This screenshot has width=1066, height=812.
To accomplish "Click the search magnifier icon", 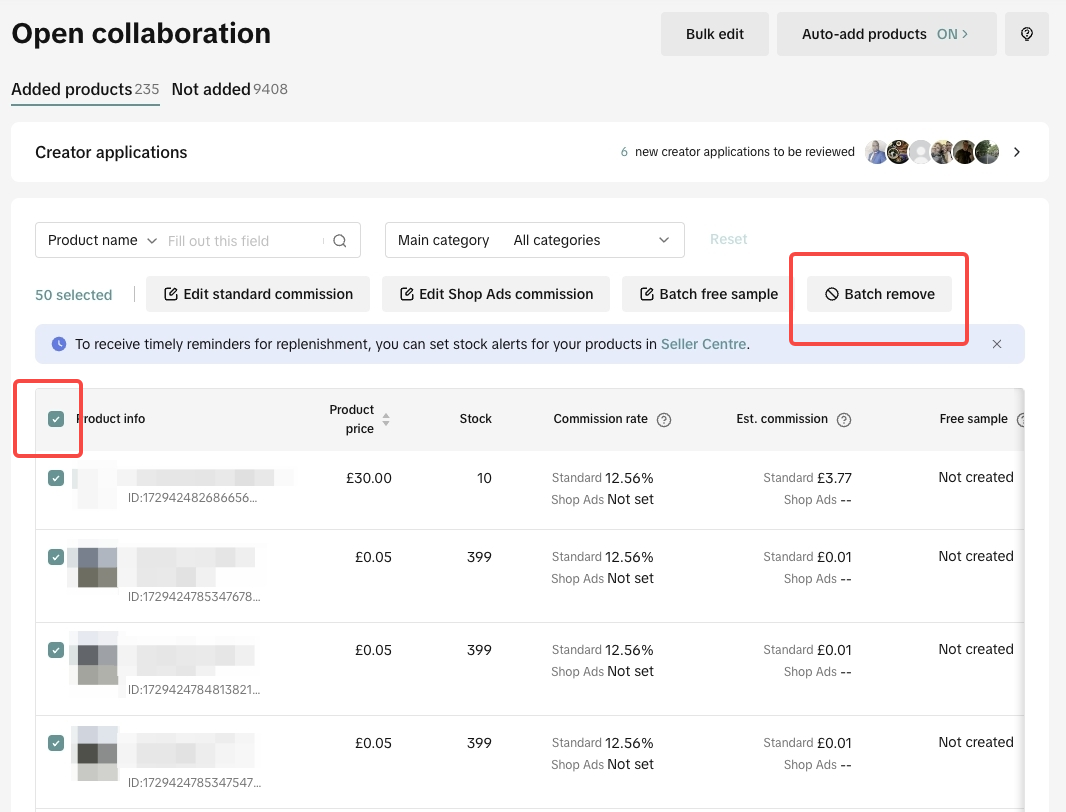I will (340, 241).
